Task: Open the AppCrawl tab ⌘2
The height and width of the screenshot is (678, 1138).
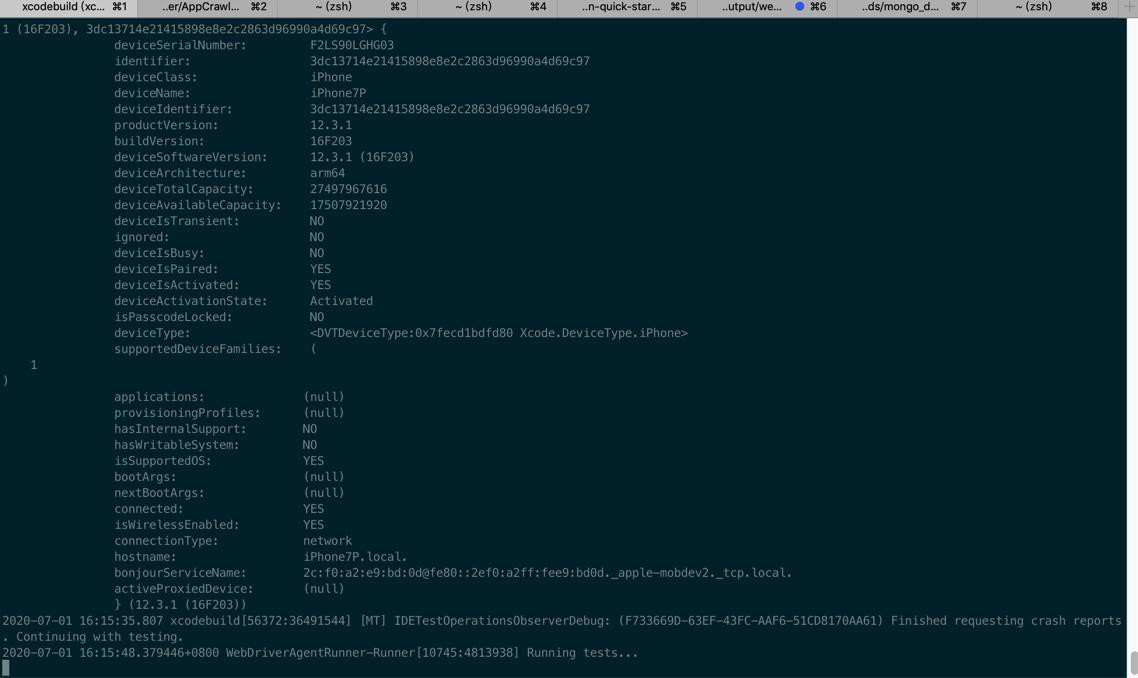Action: click(210, 7)
